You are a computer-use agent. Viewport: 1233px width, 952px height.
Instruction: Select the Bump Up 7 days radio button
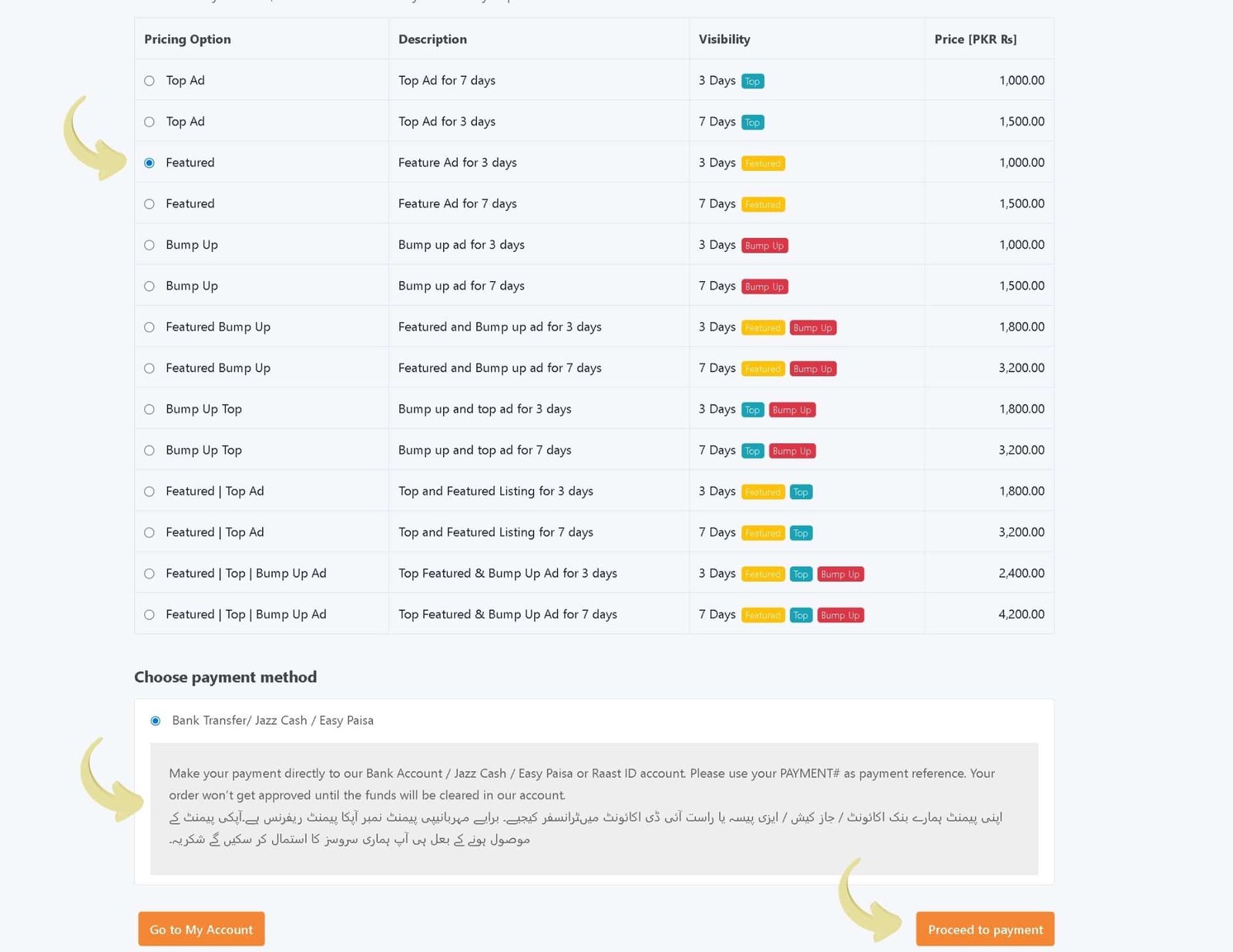pyautogui.click(x=150, y=286)
